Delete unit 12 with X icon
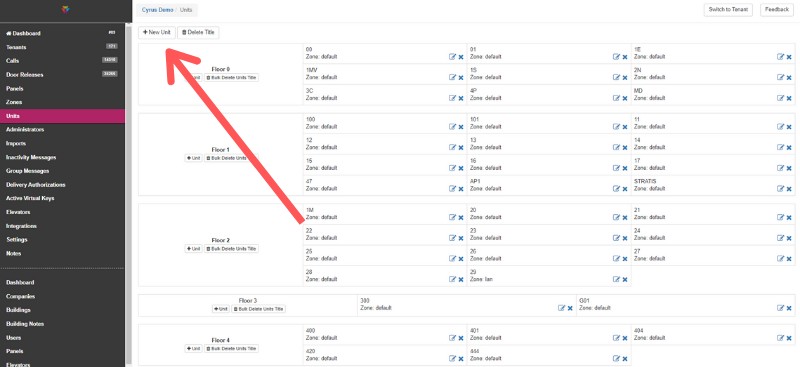The height and width of the screenshot is (367, 800). [x=461, y=148]
